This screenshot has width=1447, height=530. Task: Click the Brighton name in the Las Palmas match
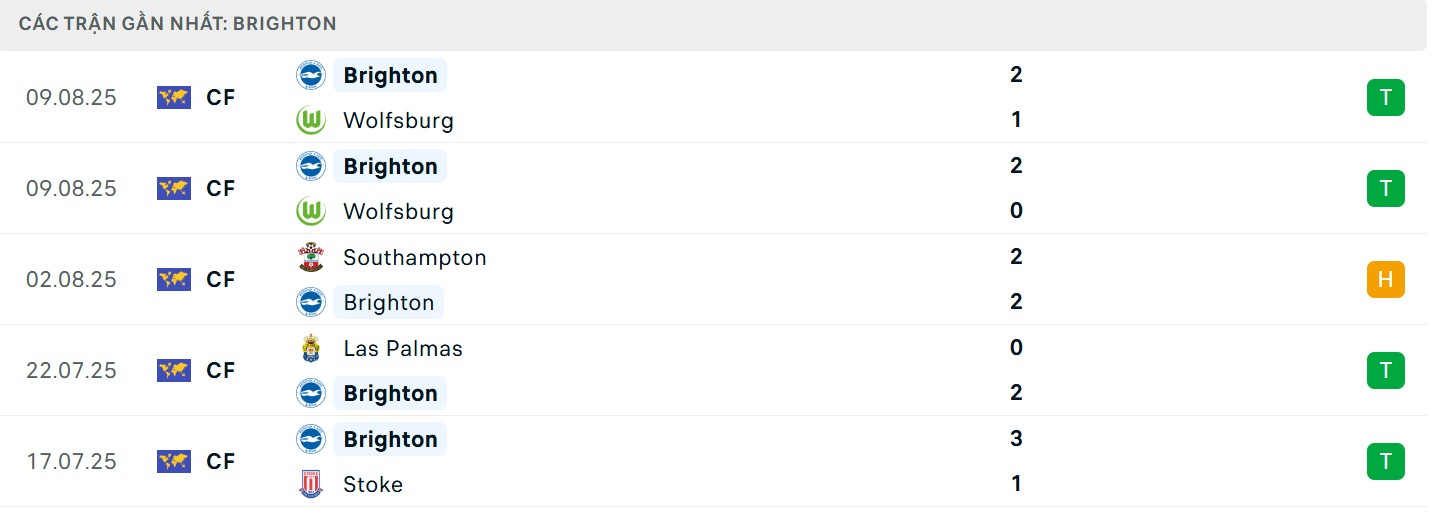tap(390, 393)
